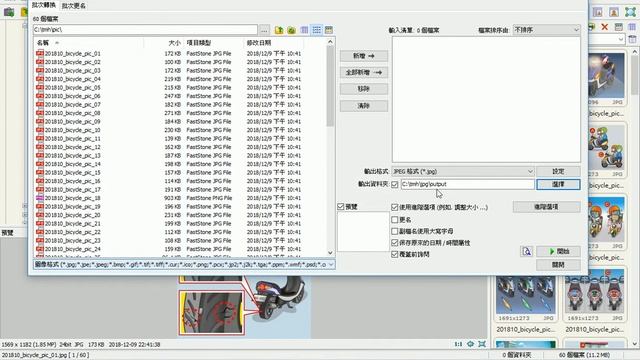Click 清除 clear button

point(364,106)
